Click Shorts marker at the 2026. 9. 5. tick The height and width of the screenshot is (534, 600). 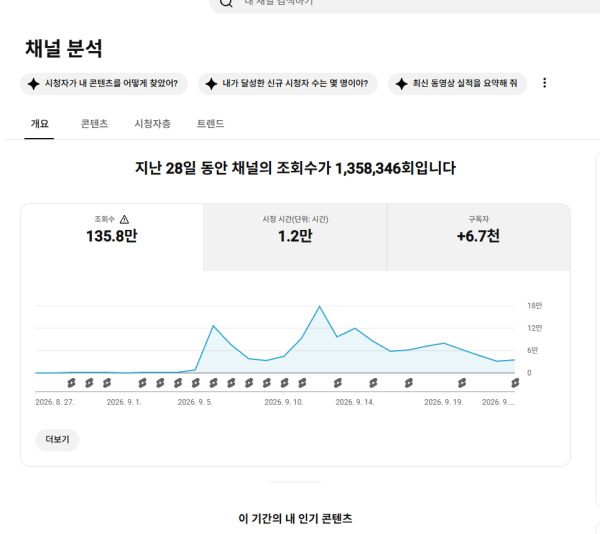point(196,383)
